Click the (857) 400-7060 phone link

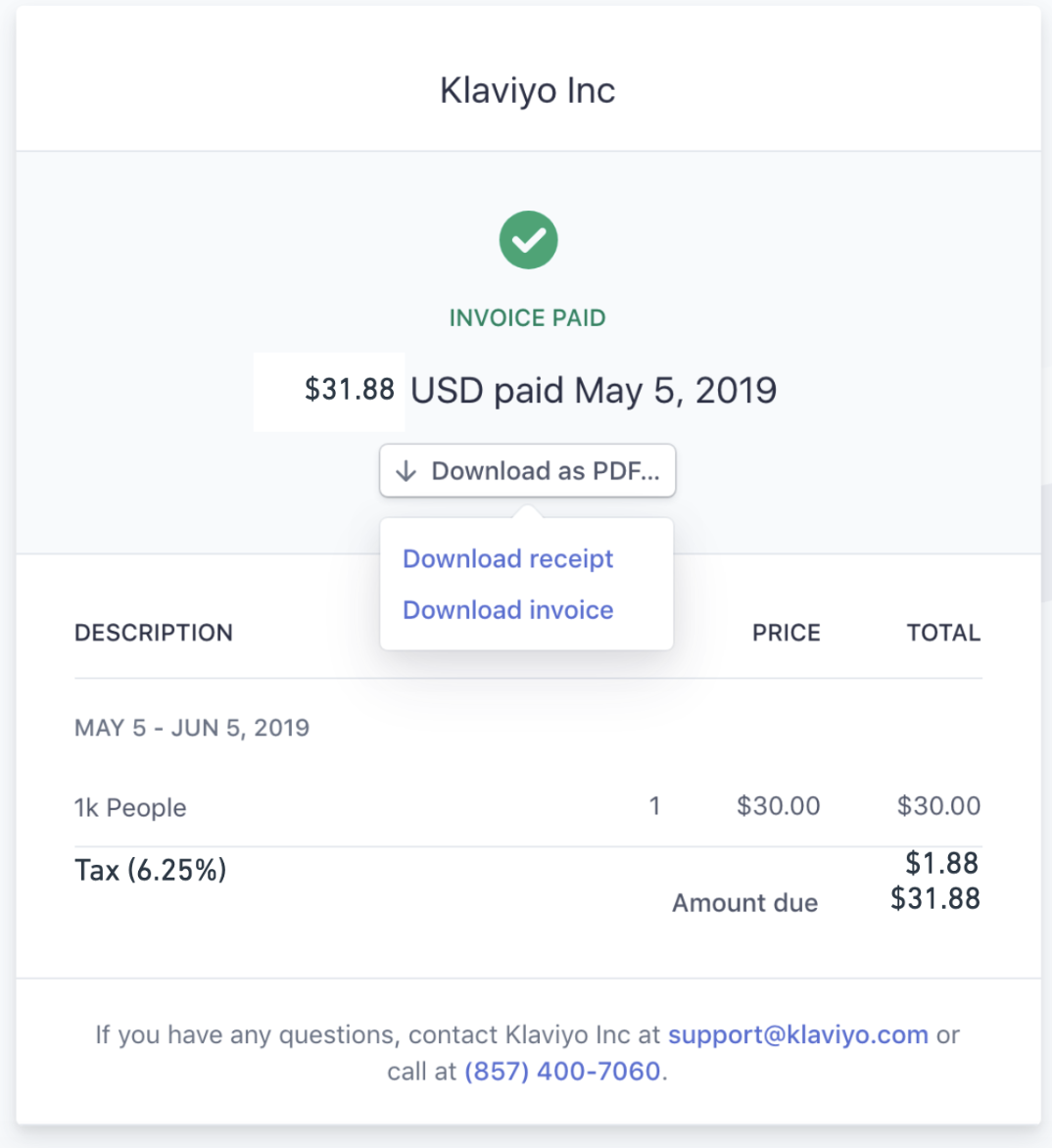point(562,1071)
